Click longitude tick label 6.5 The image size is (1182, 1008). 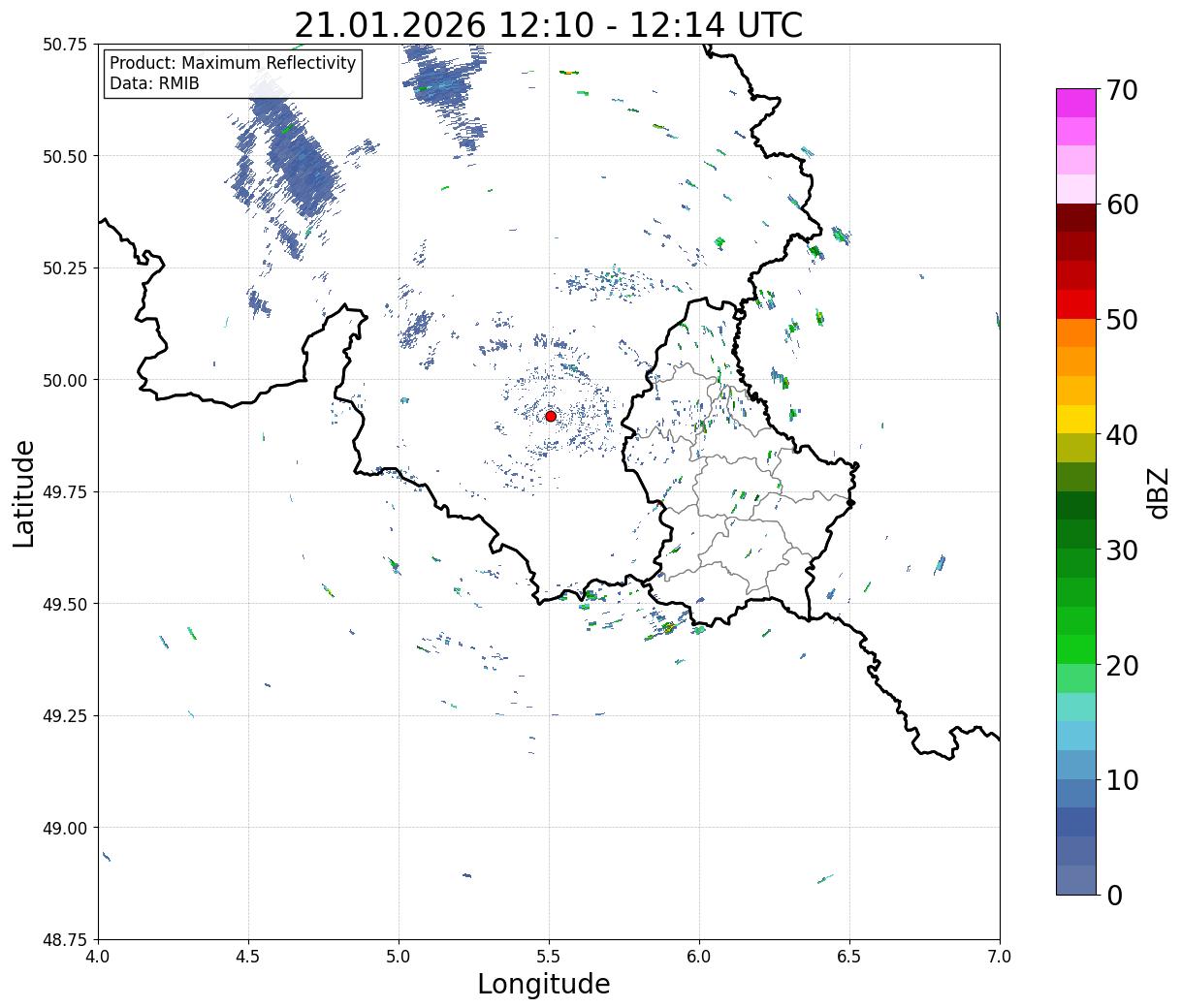tap(849, 957)
